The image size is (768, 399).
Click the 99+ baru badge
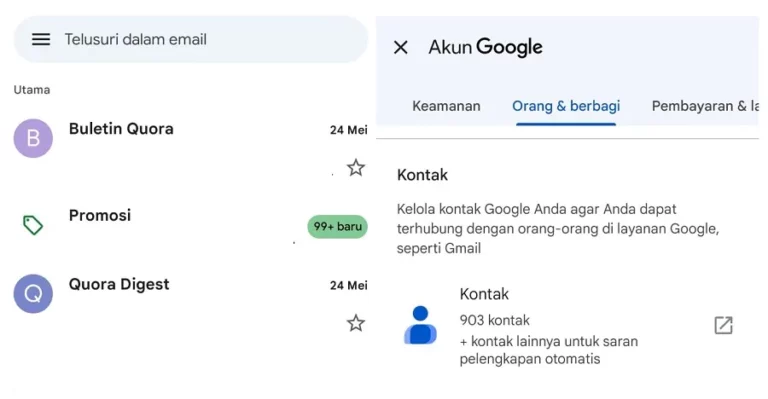337,226
